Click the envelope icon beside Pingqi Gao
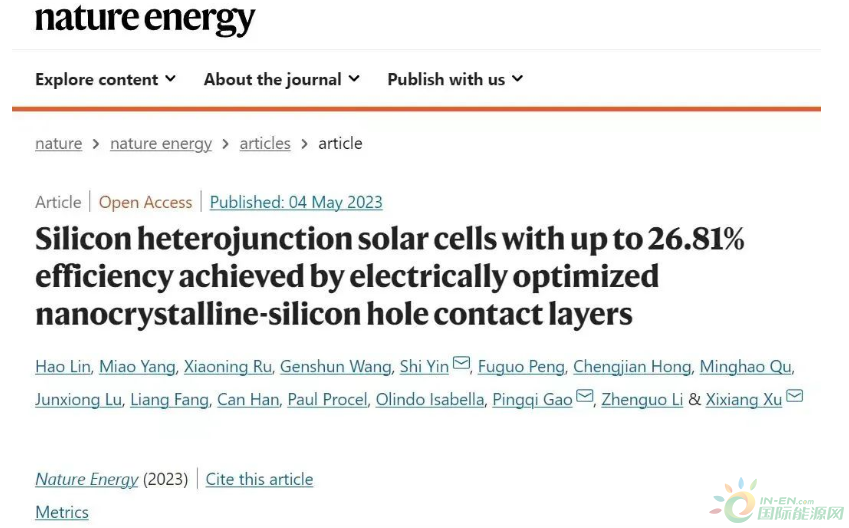Image resolution: width=849 pixels, height=528 pixels. 585,398
